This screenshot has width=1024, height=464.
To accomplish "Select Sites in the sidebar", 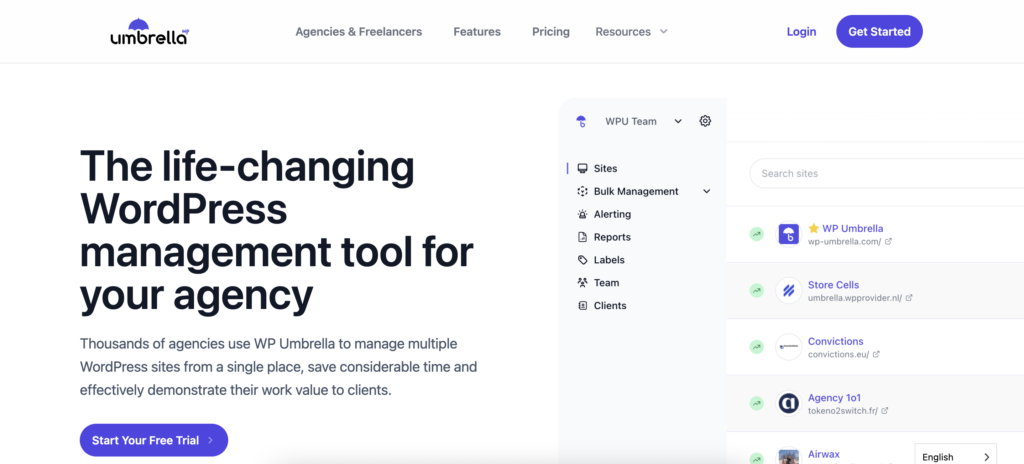I will 605,169.
